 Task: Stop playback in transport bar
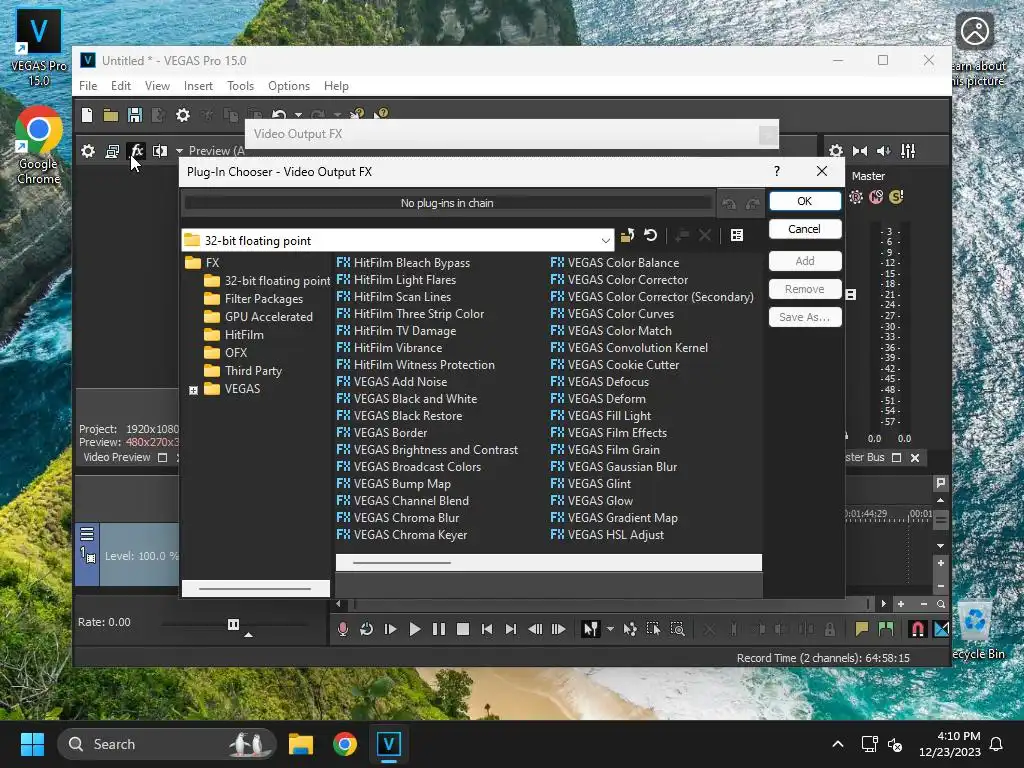click(462, 629)
